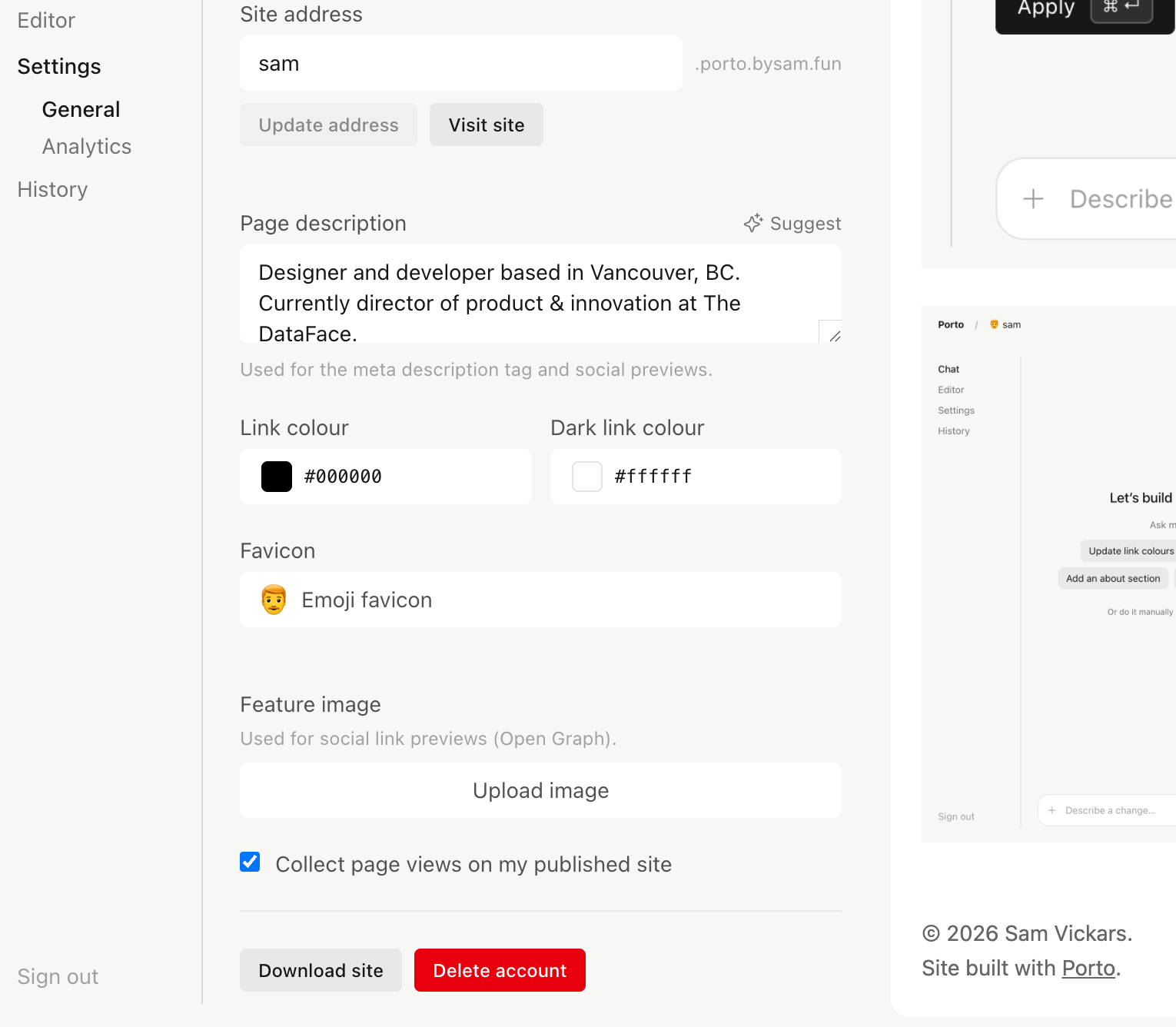Sign out from the sidebar
The width and height of the screenshot is (1176, 1027).
pyautogui.click(x=58, y=977)
